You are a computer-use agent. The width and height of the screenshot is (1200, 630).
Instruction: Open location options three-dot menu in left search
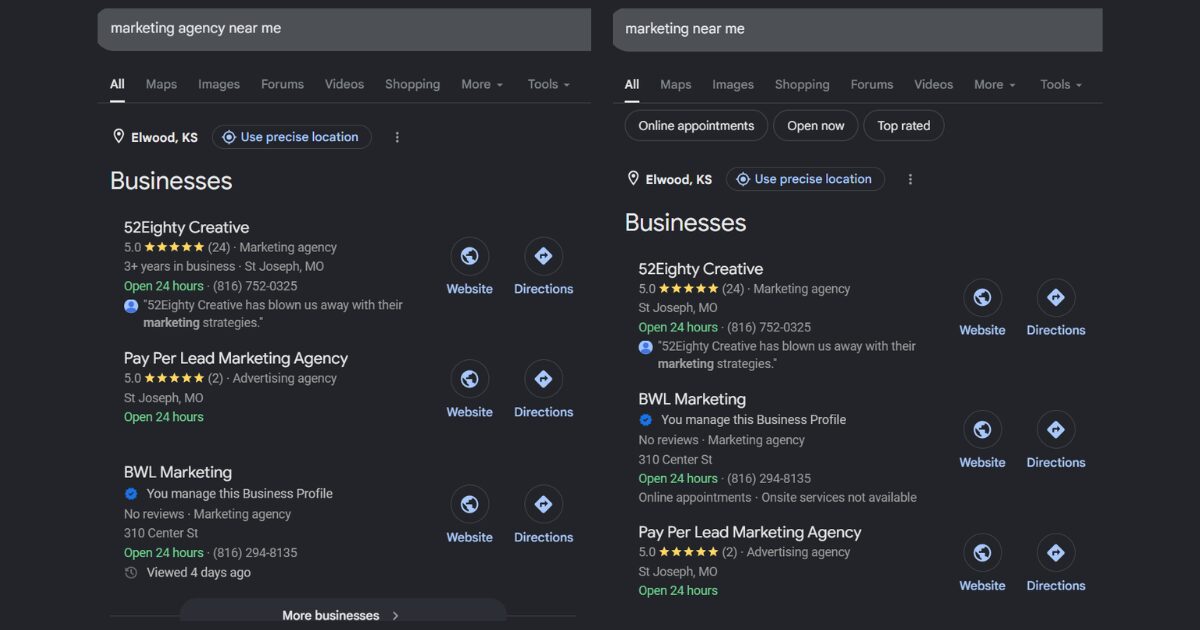[x=397, y=137]
